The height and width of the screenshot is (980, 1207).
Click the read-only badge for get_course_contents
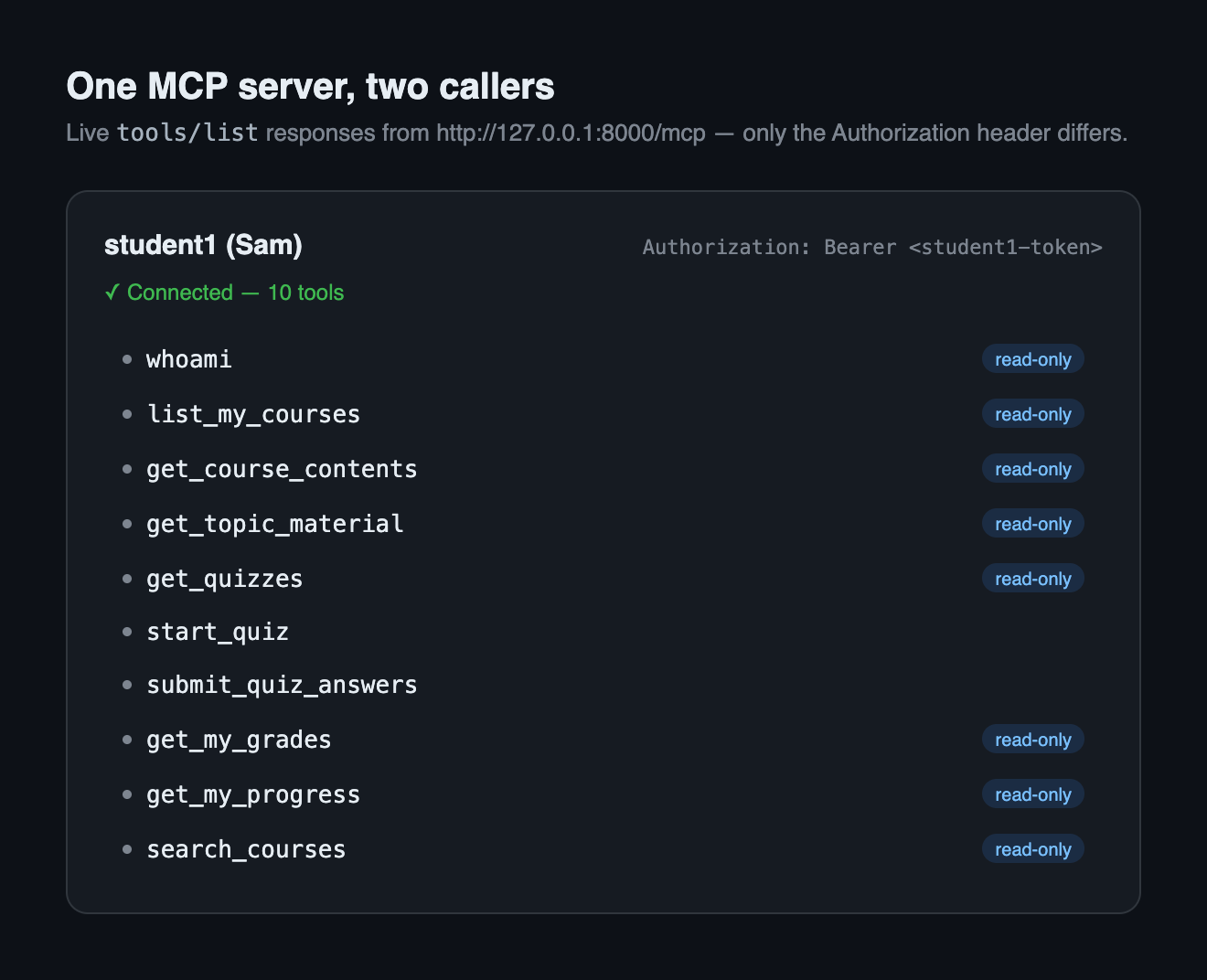pyautogui.click(x=1033, y=469)
